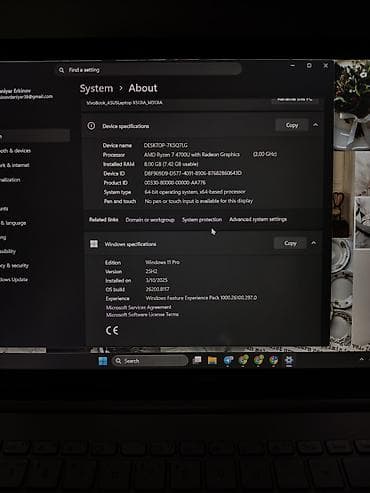Collapse the Device specifications section
370x493 pixels.
click(316, 125)
